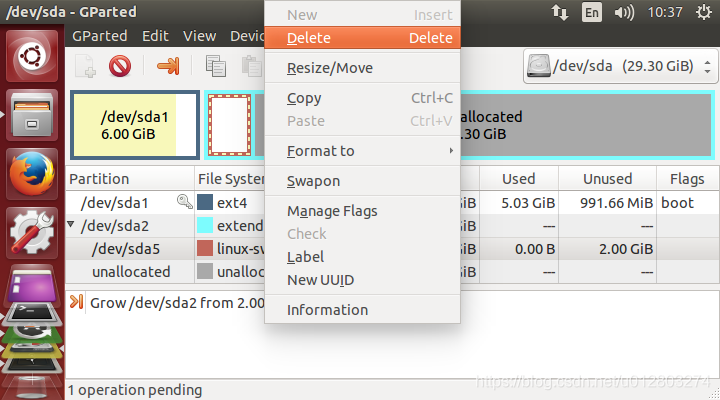Launch Firefox from the launcher

point(32,174)
